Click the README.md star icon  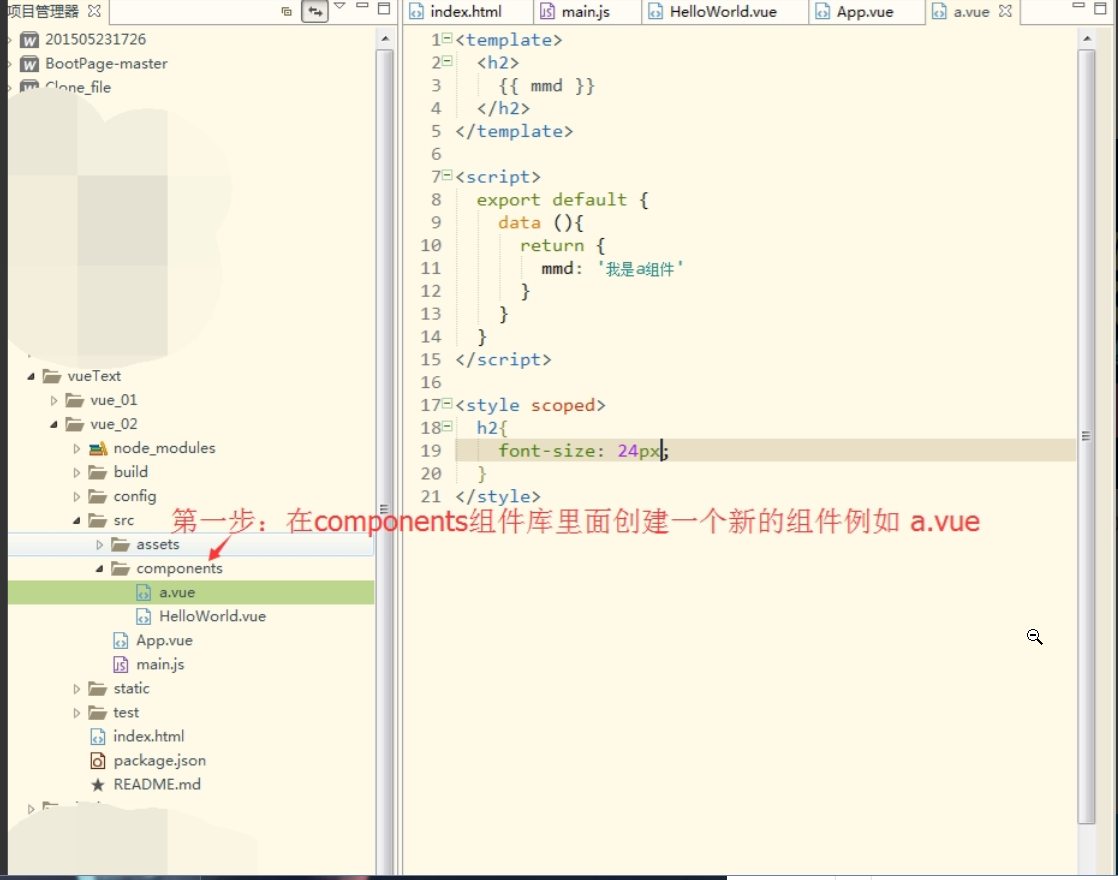tap(98, 785)
